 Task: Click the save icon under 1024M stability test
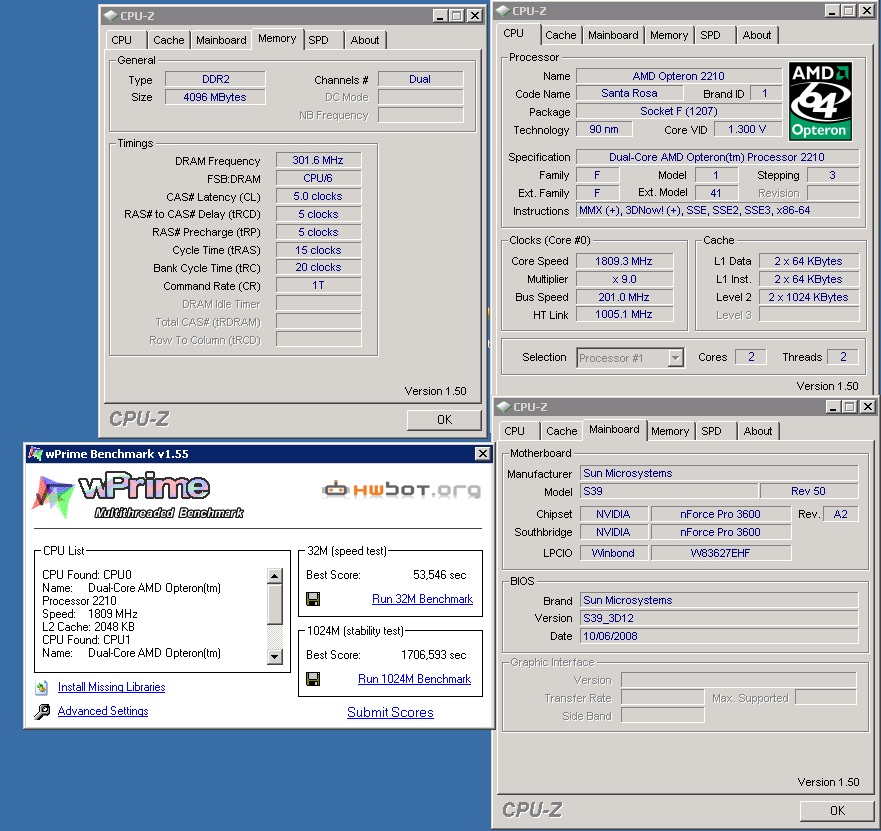[x=313, y=679]
